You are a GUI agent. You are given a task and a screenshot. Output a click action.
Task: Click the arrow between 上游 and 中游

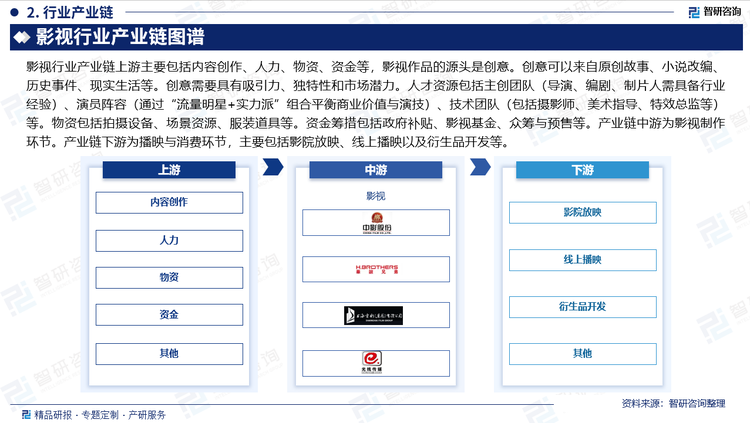tap(273, 167)
